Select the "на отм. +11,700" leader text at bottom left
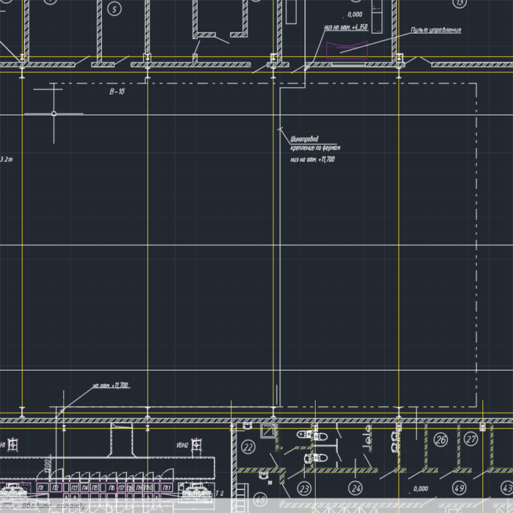The height and width of the screenshot is (513, 513). click(x=111, y=386)
